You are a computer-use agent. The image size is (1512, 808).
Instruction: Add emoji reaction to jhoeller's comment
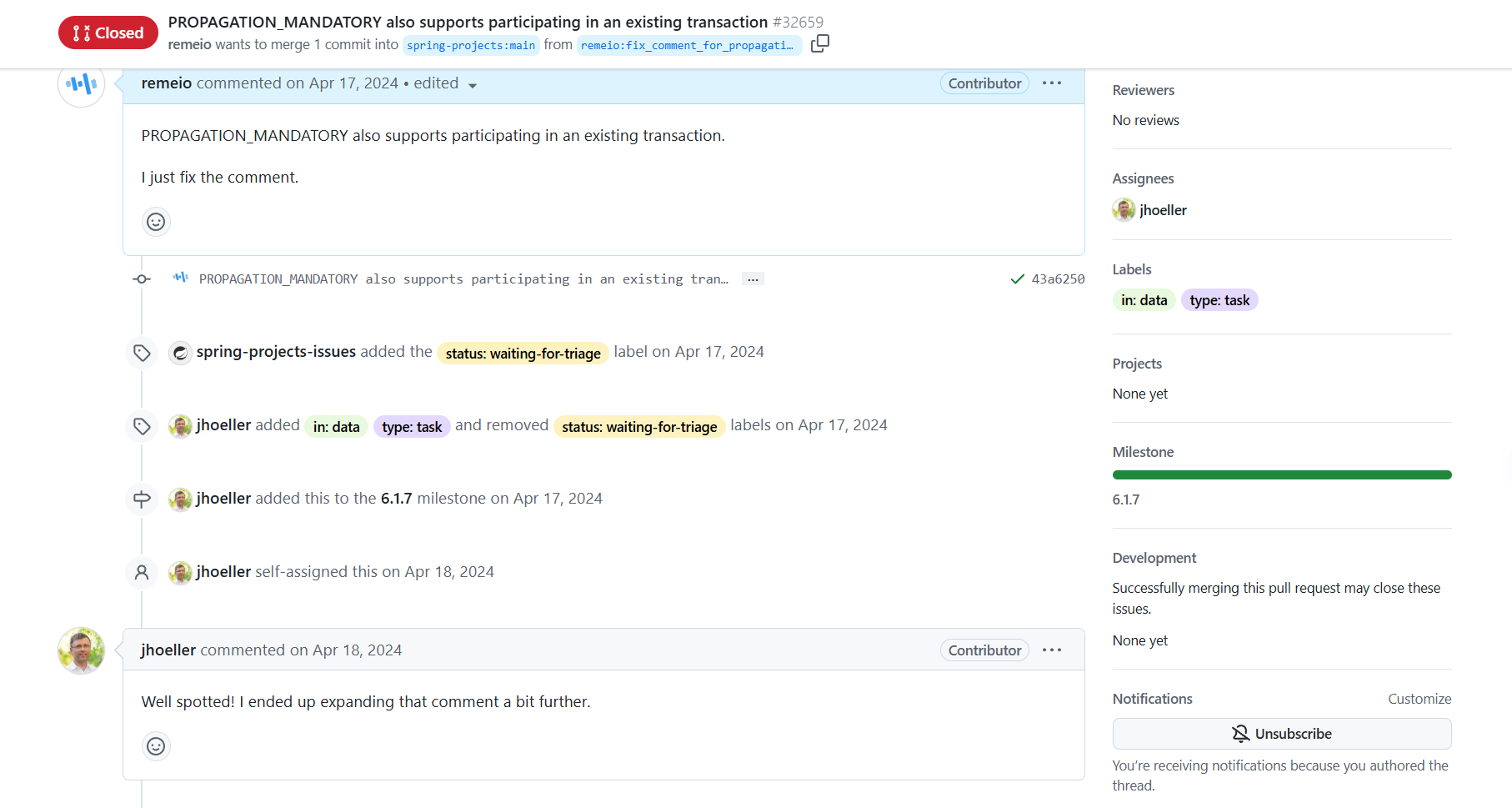tap(156, 746)
